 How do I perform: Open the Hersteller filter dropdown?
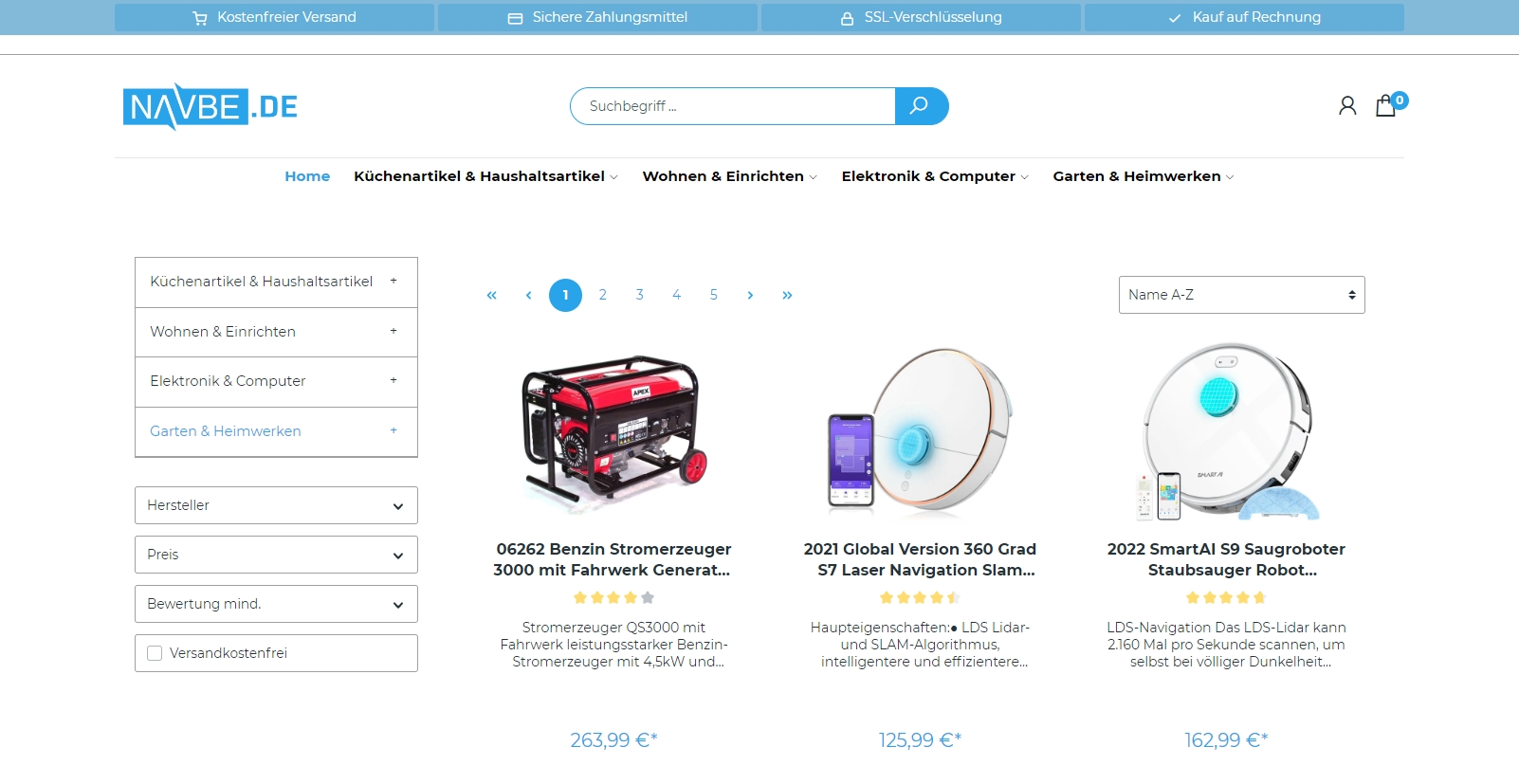click(x=276, y=505)
